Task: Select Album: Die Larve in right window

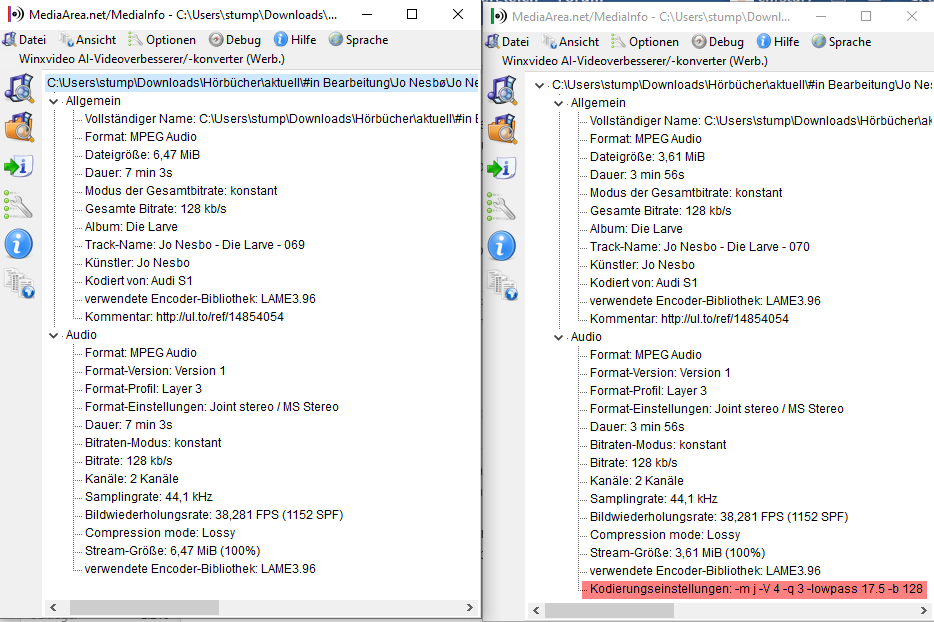Action: [636, 229]
